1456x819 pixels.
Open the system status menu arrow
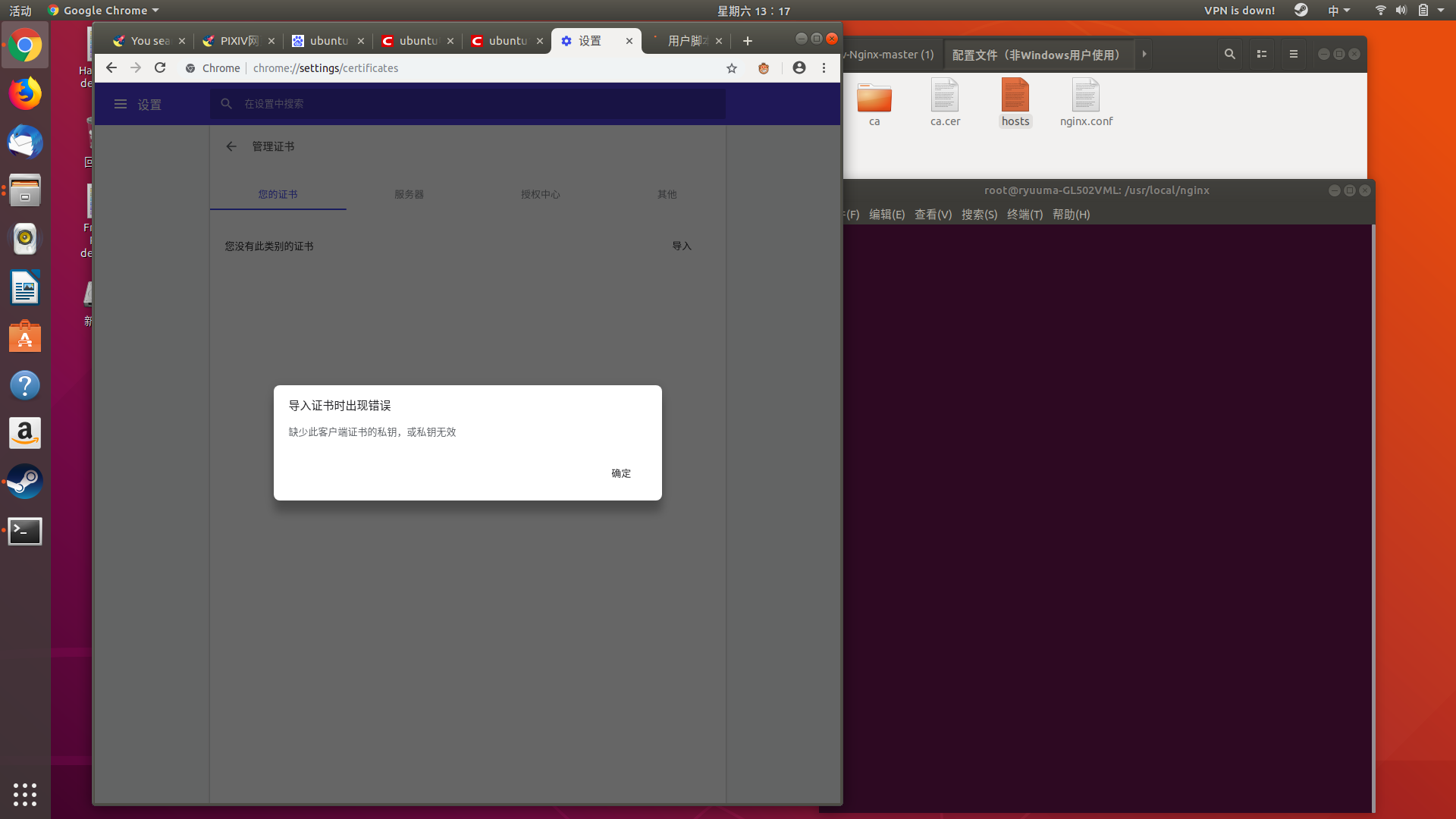pyautogui.click(x=1441, y=11)
